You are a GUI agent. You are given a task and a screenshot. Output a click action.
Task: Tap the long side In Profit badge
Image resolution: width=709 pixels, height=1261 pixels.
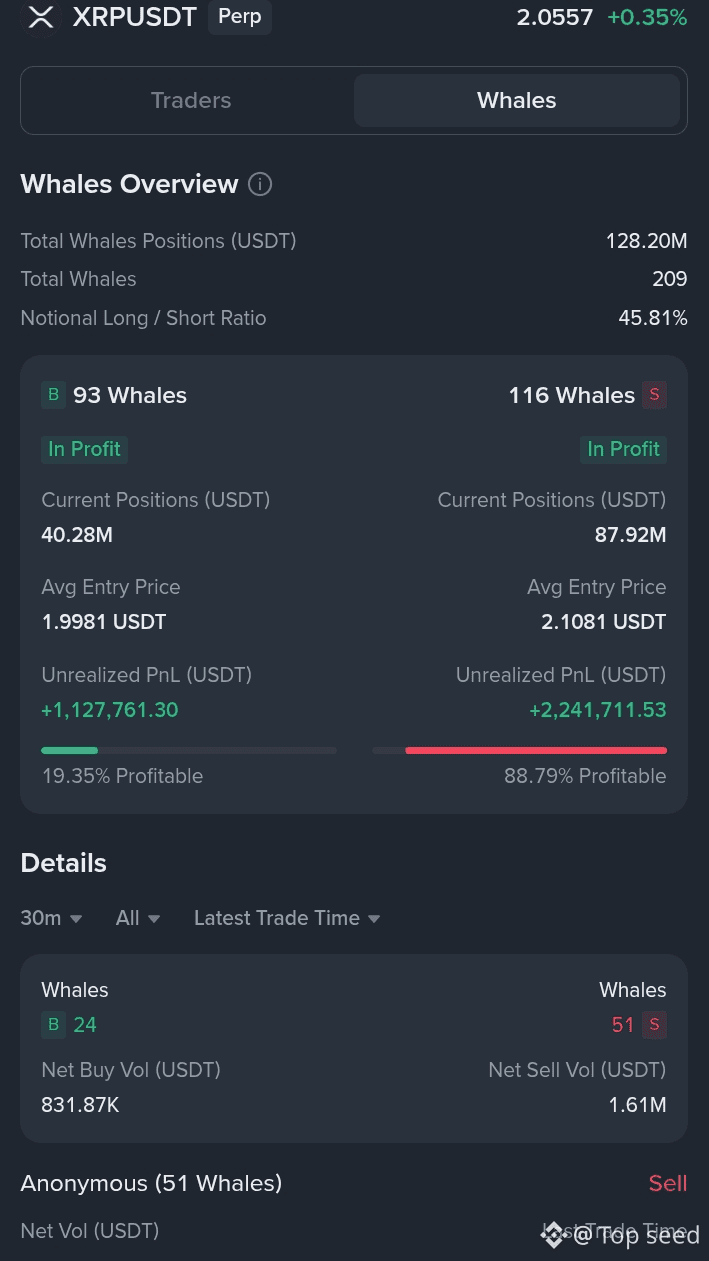pos(84,449)
